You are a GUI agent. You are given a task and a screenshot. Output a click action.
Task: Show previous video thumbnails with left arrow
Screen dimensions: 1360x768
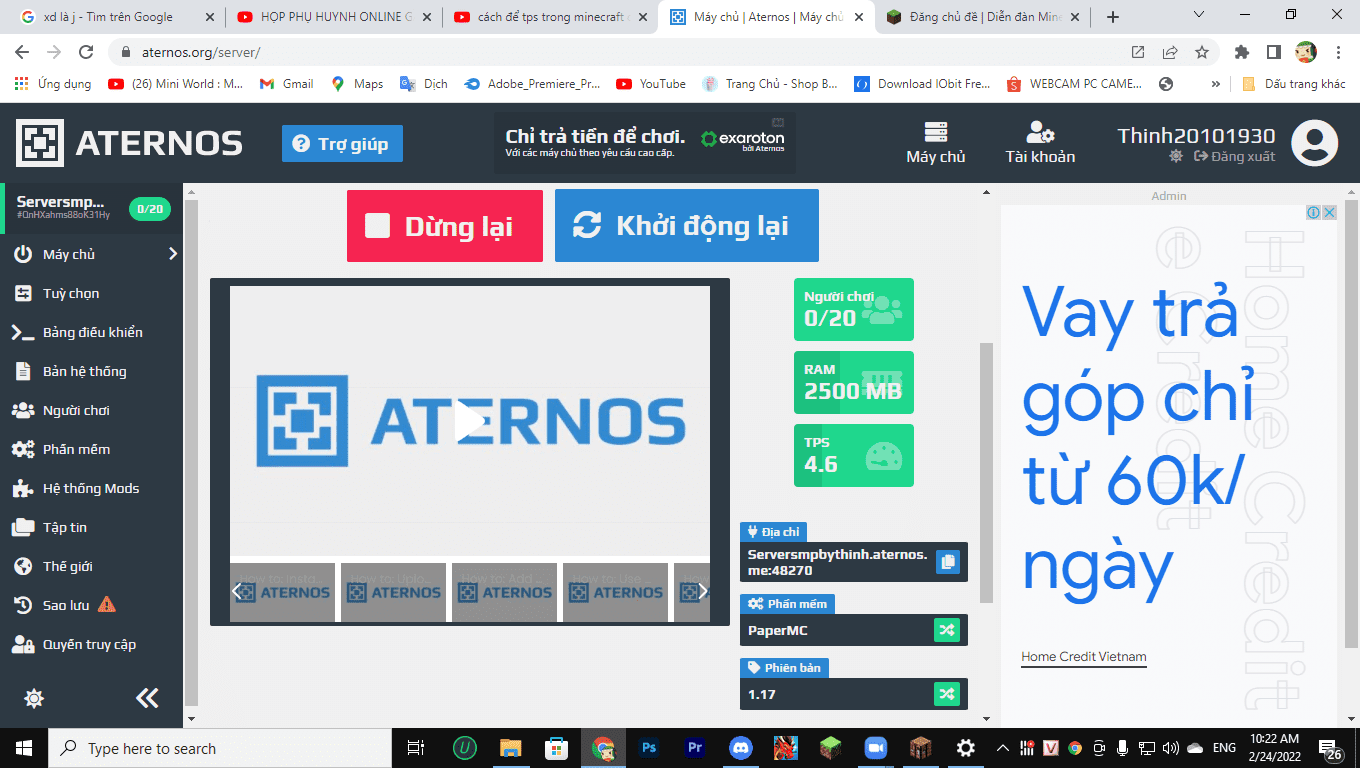[x=237, y=591]
